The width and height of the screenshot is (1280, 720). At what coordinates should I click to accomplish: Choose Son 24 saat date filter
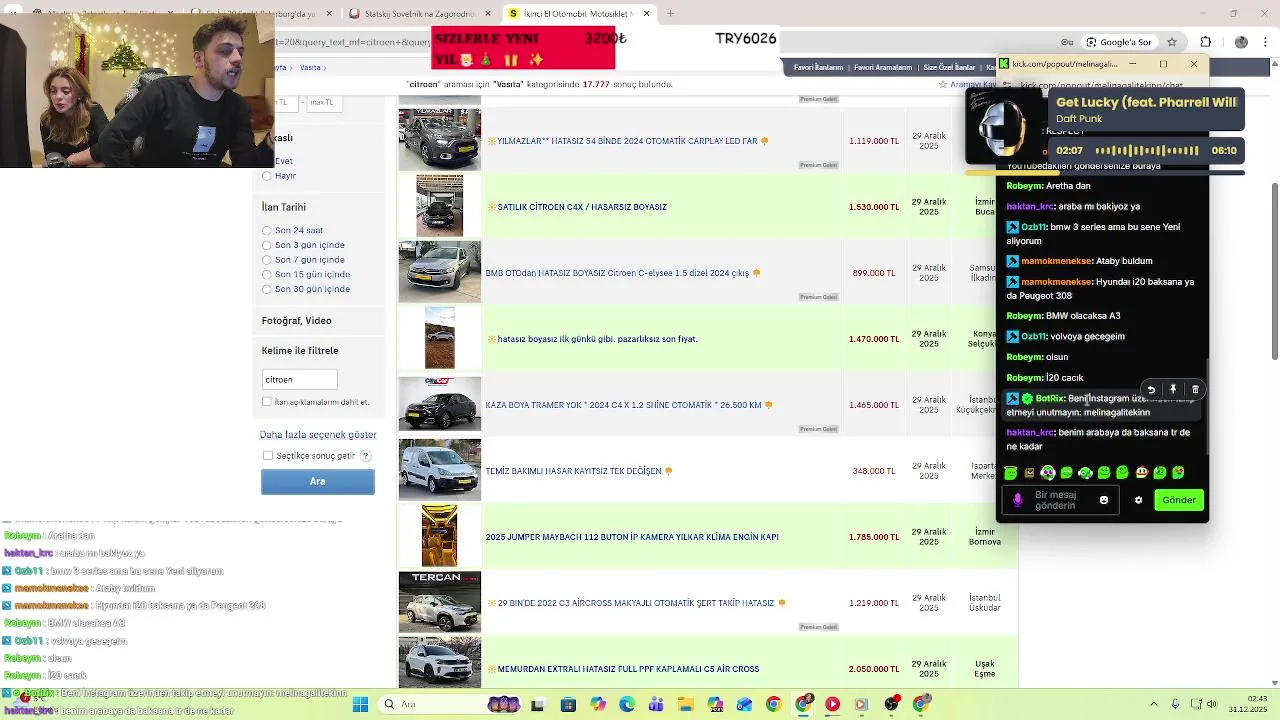click(267, 231)
